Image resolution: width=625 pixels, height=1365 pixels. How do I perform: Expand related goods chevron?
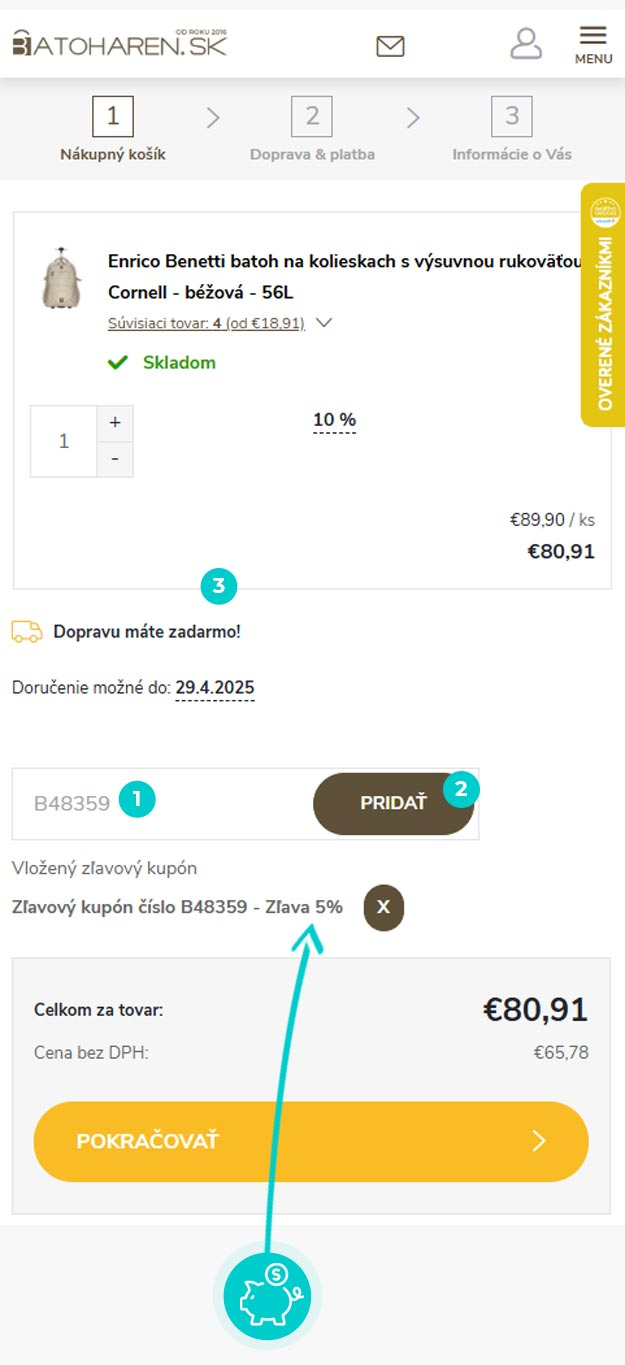point(323,323)
